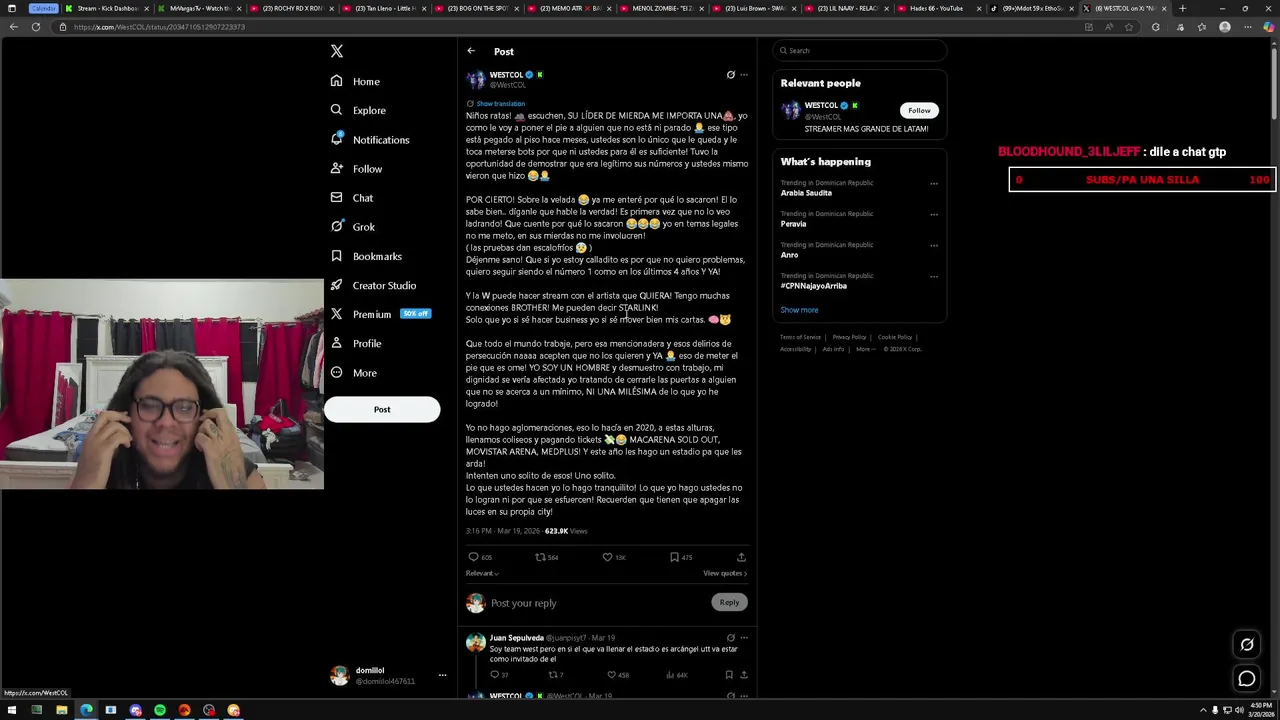Open Juan Sepulveda's profile name

[517, 638]
